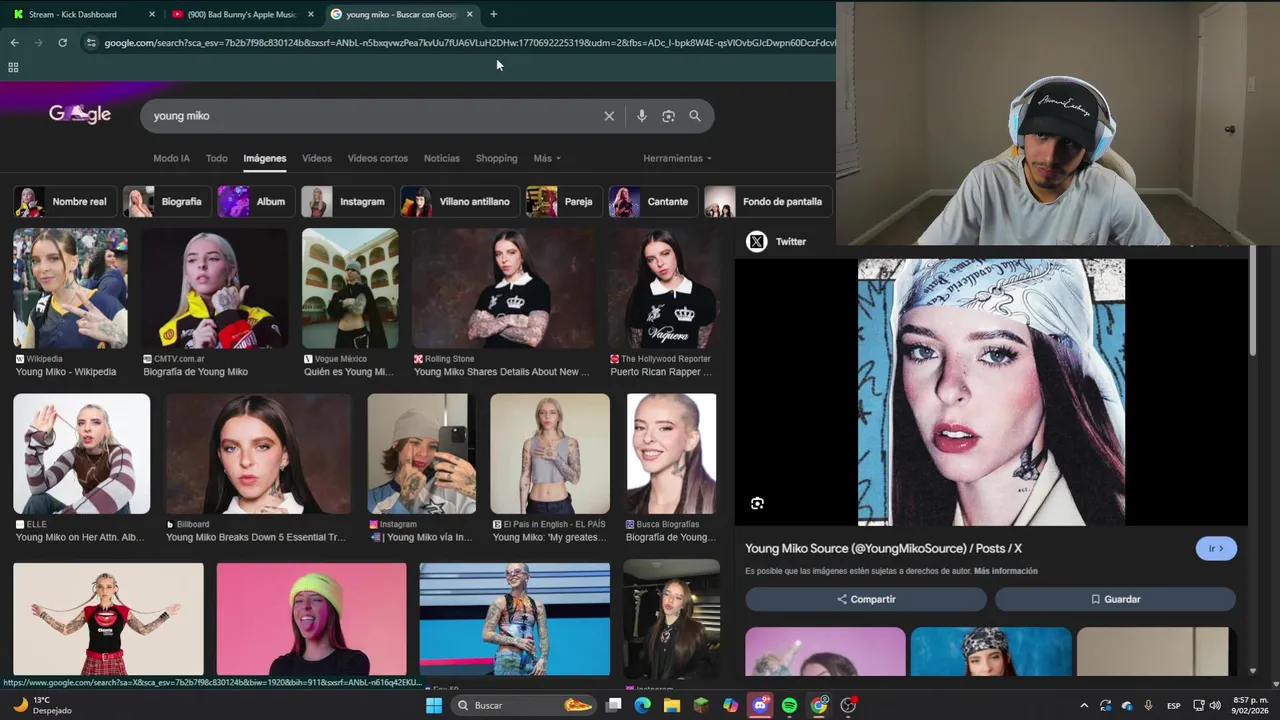Filter images by Pareja chip

[564, 201]
